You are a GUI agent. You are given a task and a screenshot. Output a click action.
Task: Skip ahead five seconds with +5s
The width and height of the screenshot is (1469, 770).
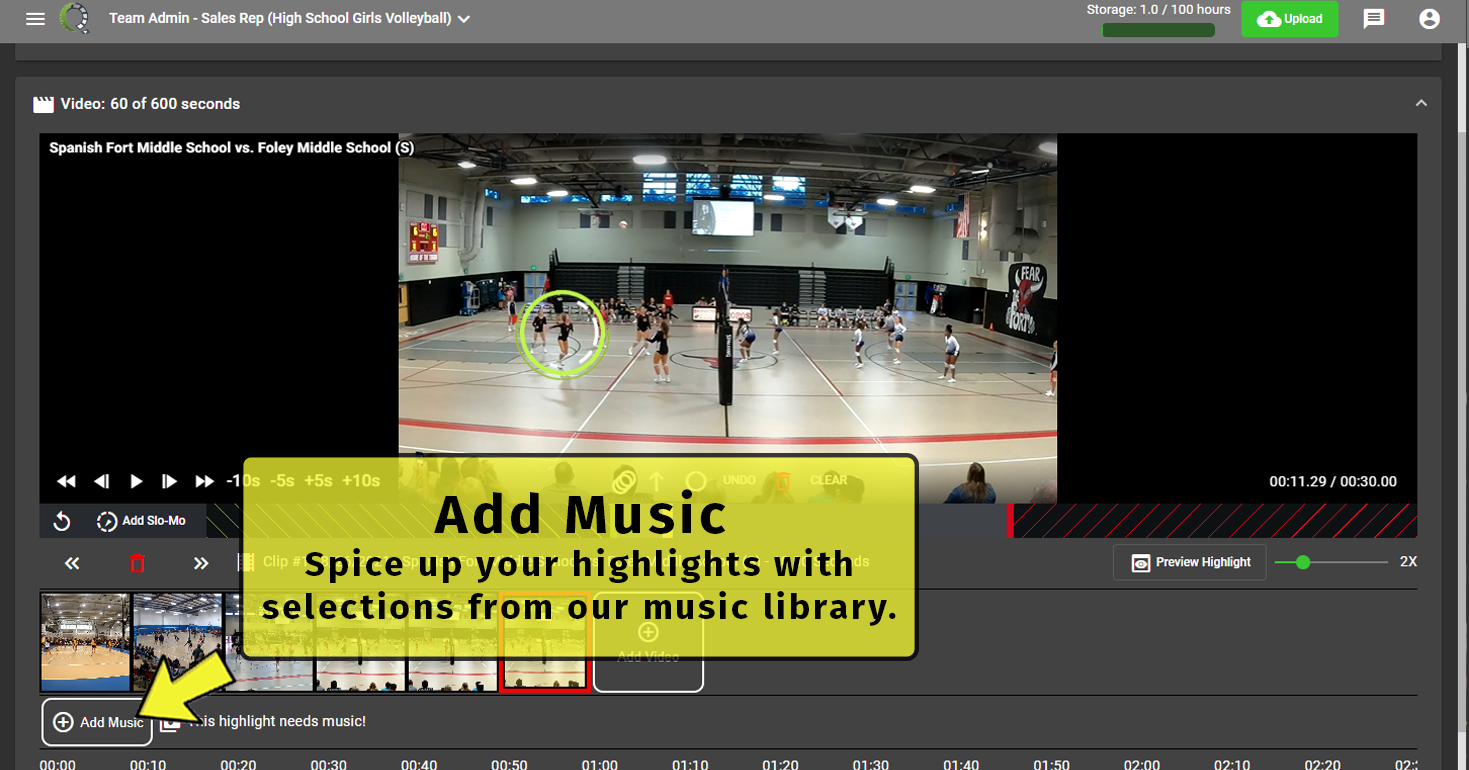coord(318,481)
